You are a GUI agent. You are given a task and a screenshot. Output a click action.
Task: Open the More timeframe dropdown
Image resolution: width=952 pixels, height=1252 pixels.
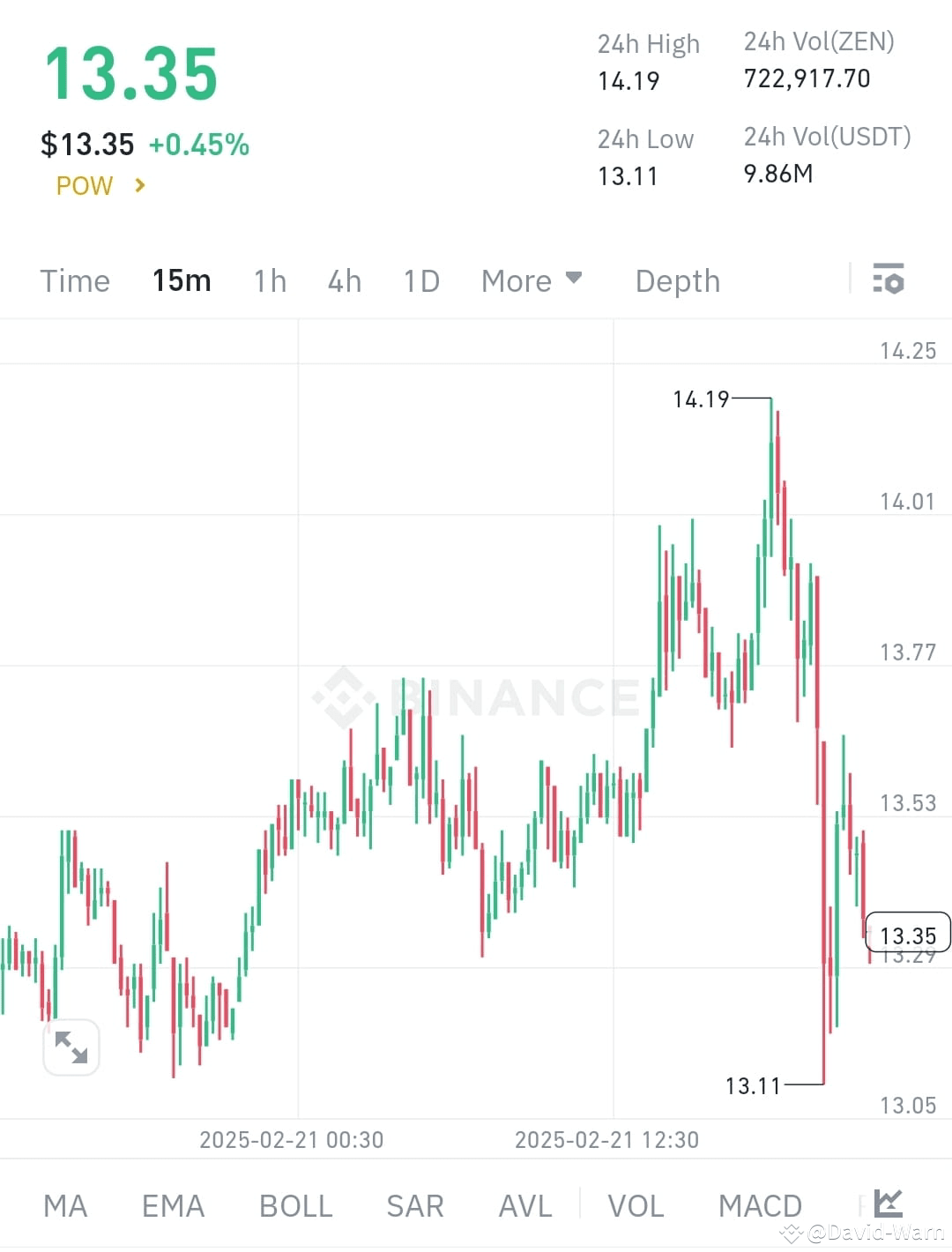coord(532,280)
